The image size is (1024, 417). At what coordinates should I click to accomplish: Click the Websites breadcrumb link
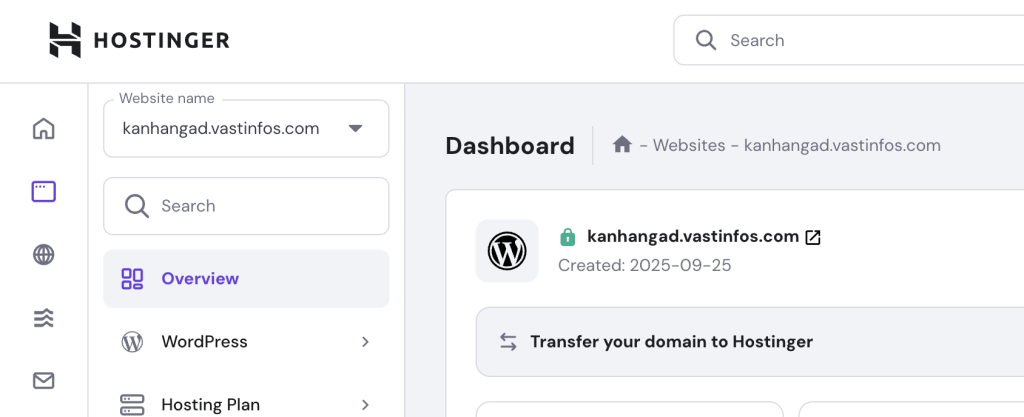click(x=689, y=145)
